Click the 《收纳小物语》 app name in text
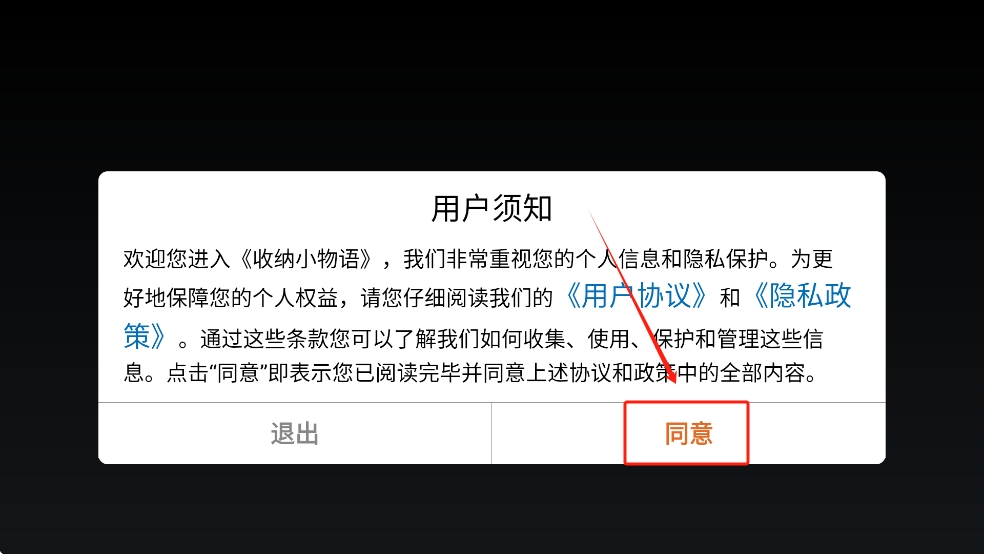 pos(306,258)
